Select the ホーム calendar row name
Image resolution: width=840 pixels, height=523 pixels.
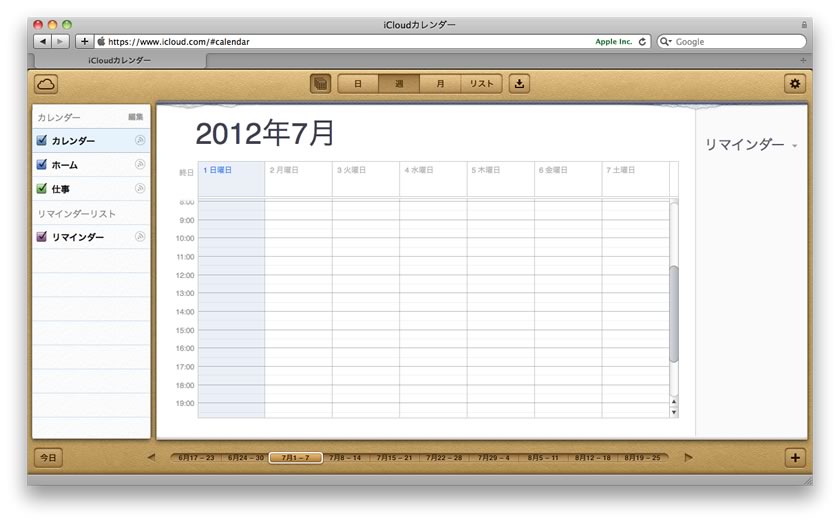(65, 165)
